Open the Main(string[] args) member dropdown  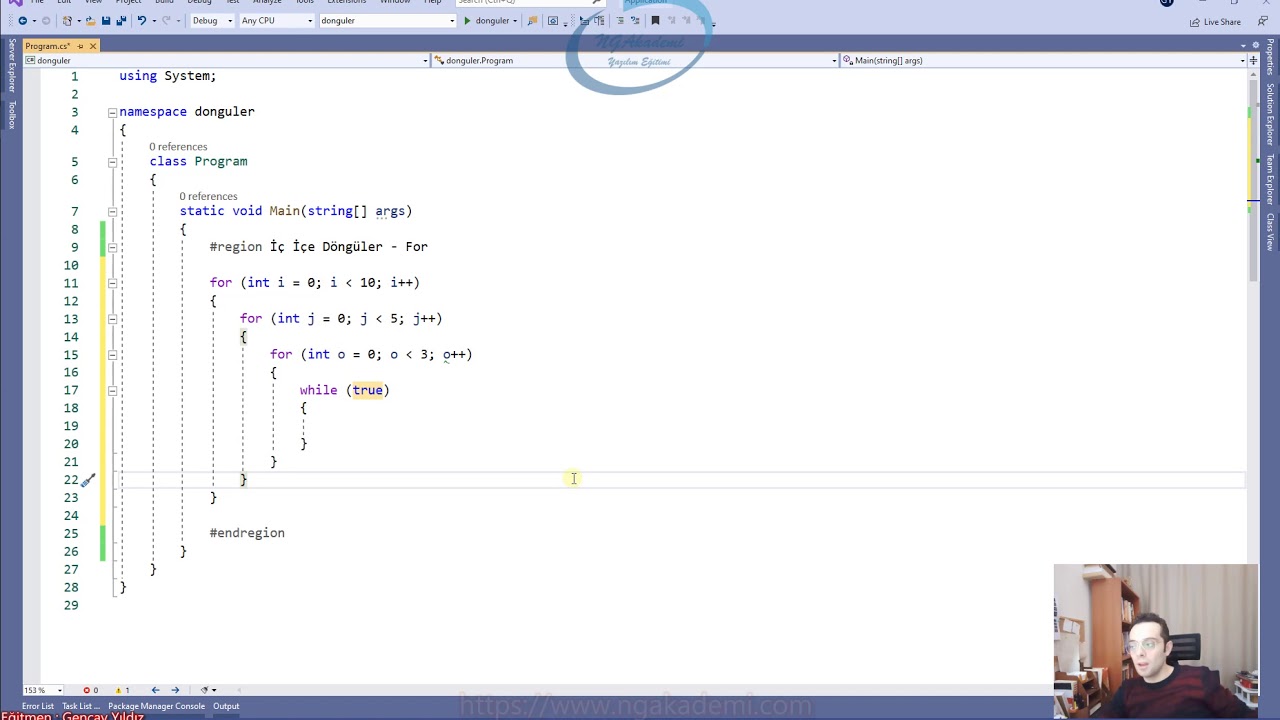click(x=1044, y=61)
